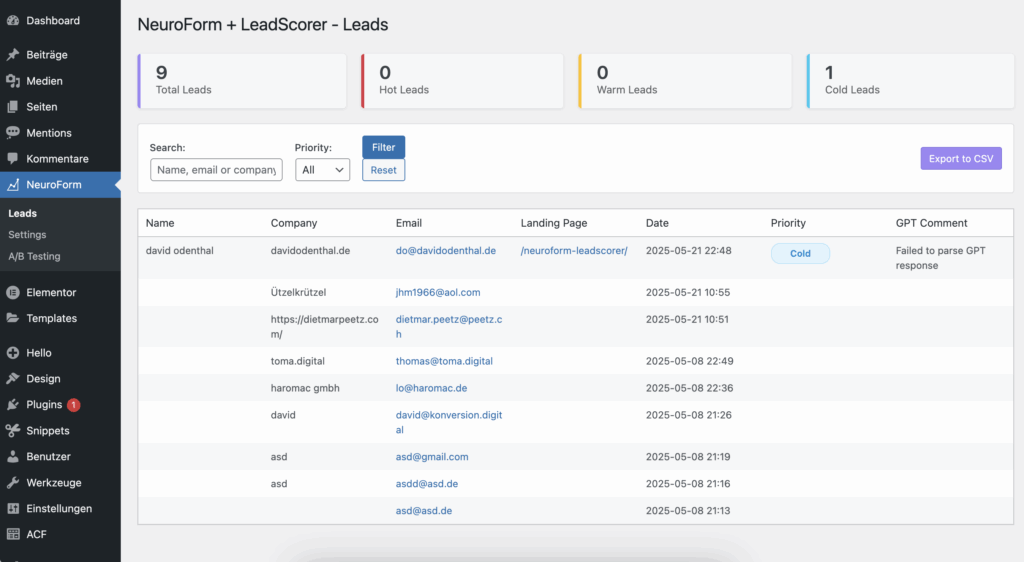Click the Hello plus-circle icon
The image size is (1024, 562).
point(12,352)
